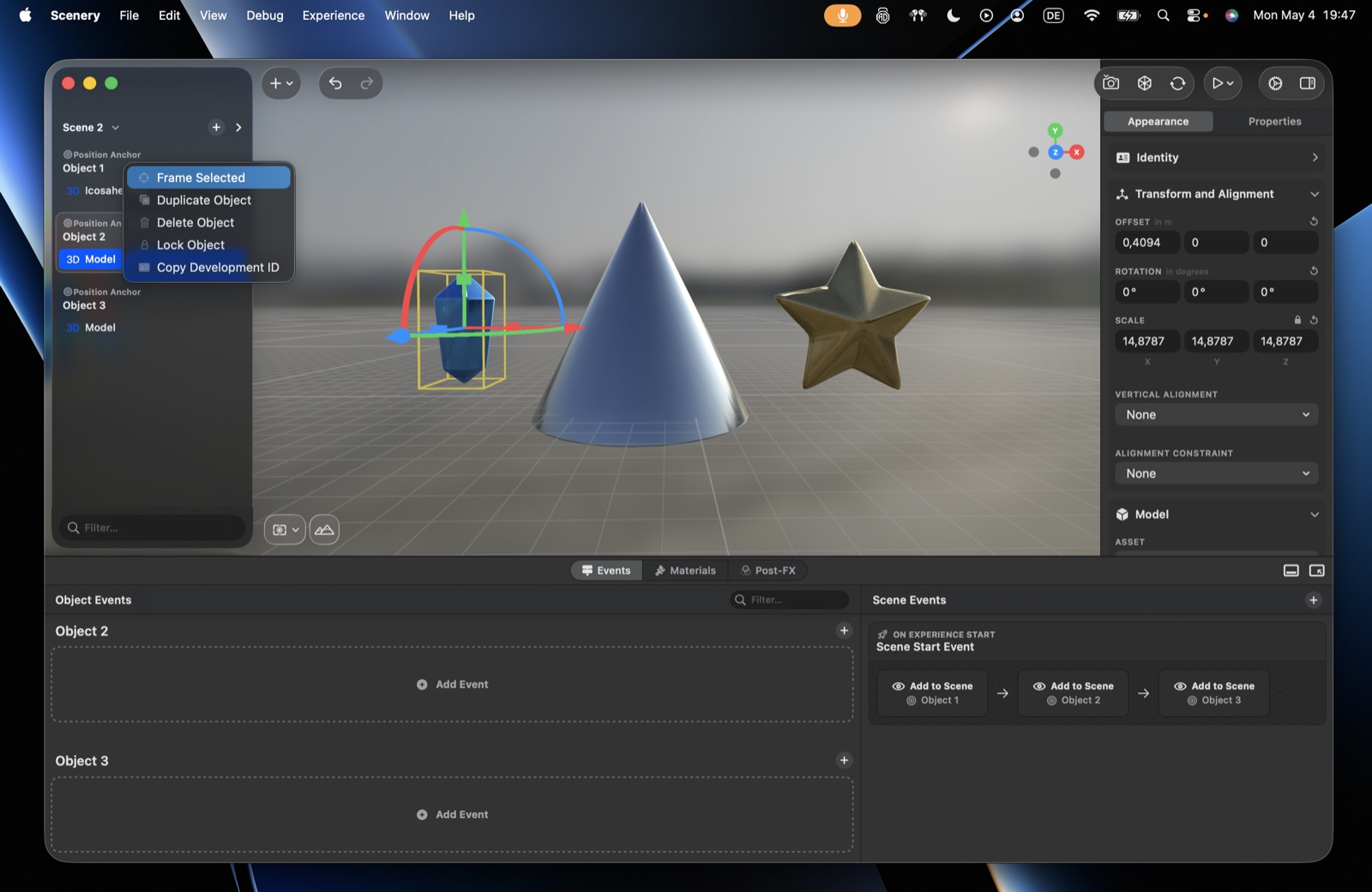Image resolution: width=1372 pixels, height=892 pixels.
Task: Choose Copy Development ID from the context menu
Action: 208,267
